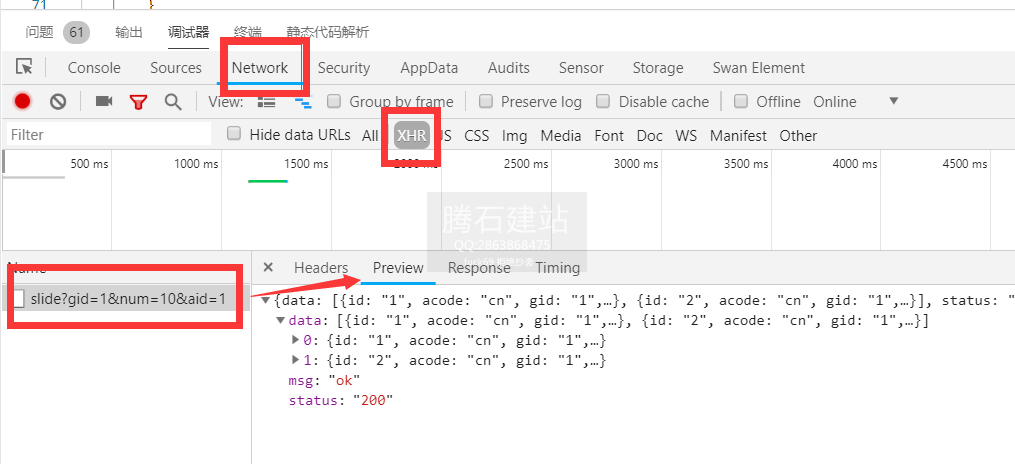Filter requests by CSS type

click(477, 135)
